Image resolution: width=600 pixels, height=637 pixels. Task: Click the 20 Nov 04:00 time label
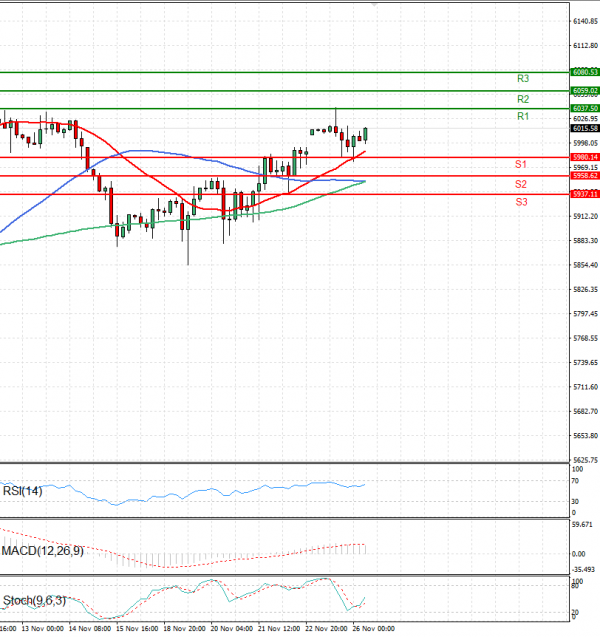pos(232,629)
